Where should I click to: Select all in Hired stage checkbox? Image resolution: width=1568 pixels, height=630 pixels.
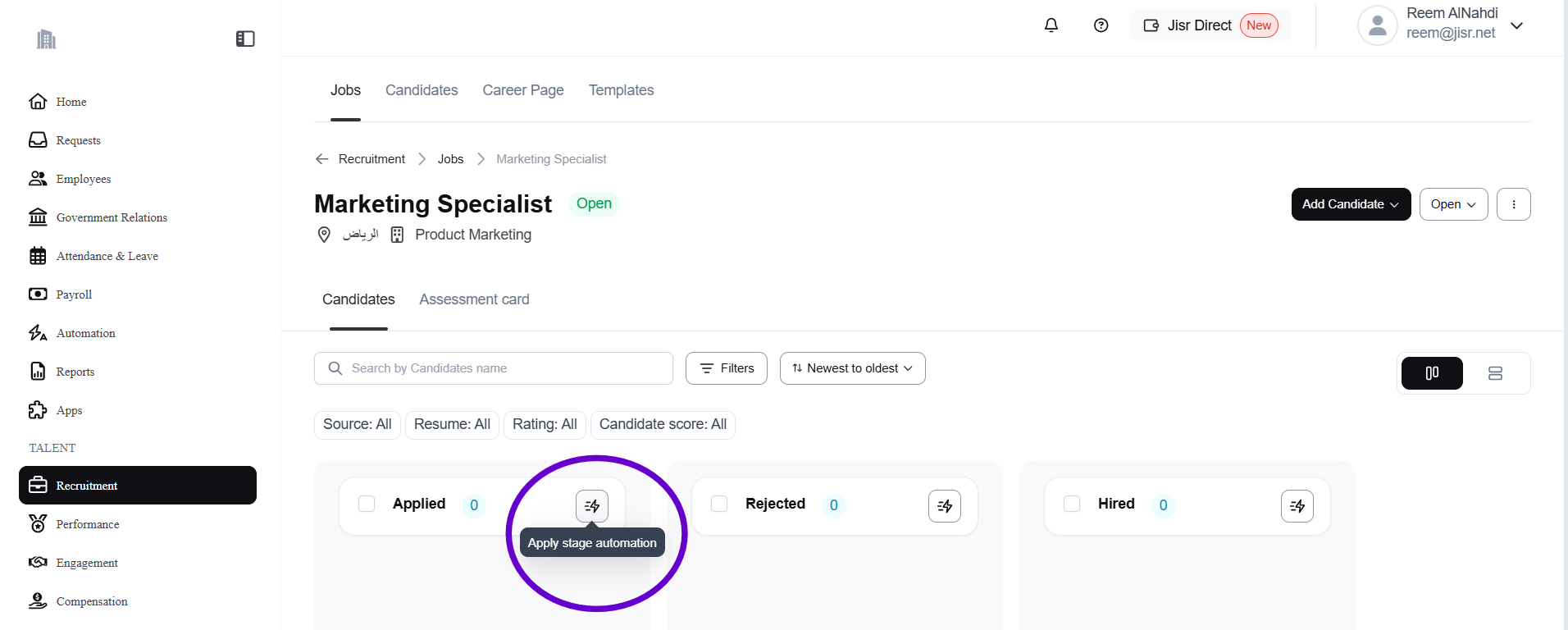tap(1072, 504)
